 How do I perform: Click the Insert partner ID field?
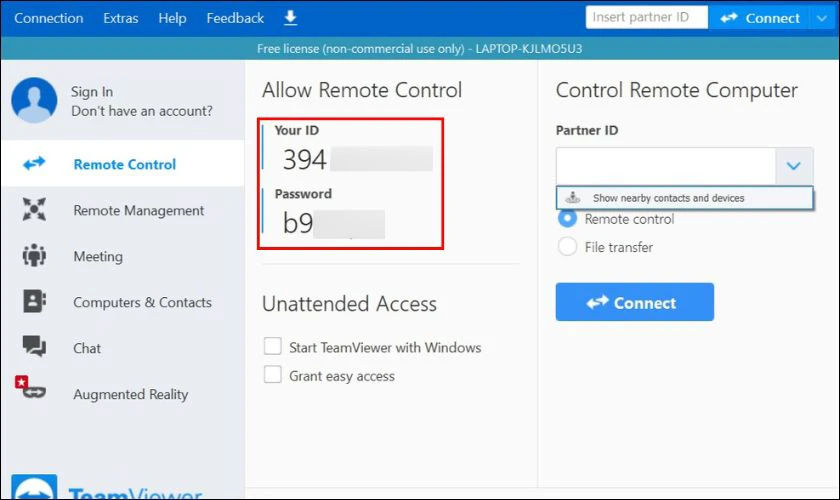coord(645,18)
